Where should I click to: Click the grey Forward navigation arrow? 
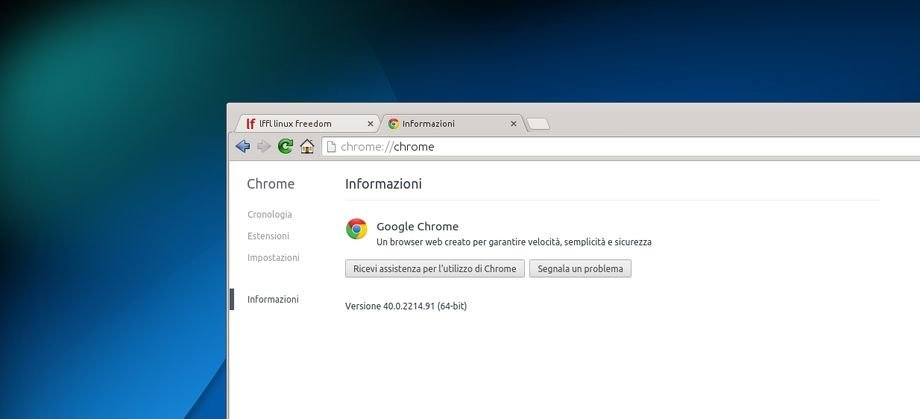click(x=264, y=147)
